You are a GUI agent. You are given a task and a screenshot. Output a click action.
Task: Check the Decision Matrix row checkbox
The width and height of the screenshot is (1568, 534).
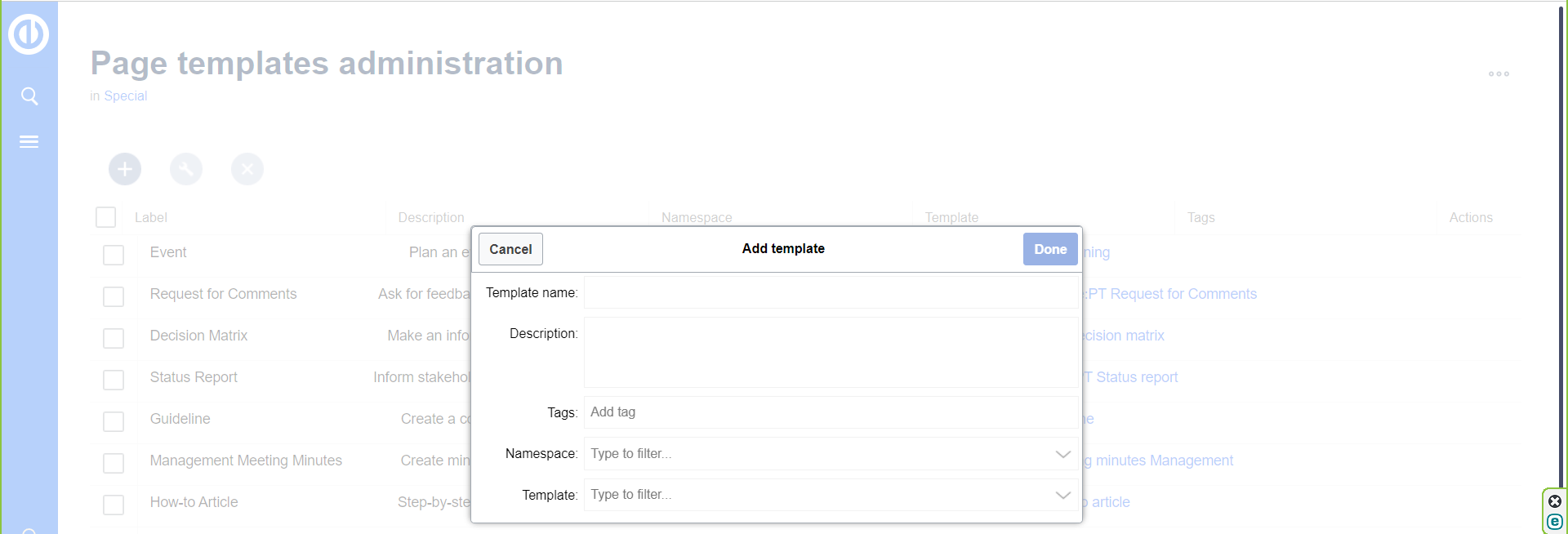114,338
